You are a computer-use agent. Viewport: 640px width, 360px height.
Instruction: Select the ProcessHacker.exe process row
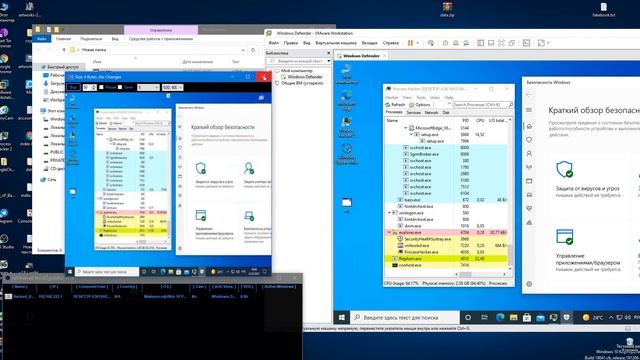point(446,252)
